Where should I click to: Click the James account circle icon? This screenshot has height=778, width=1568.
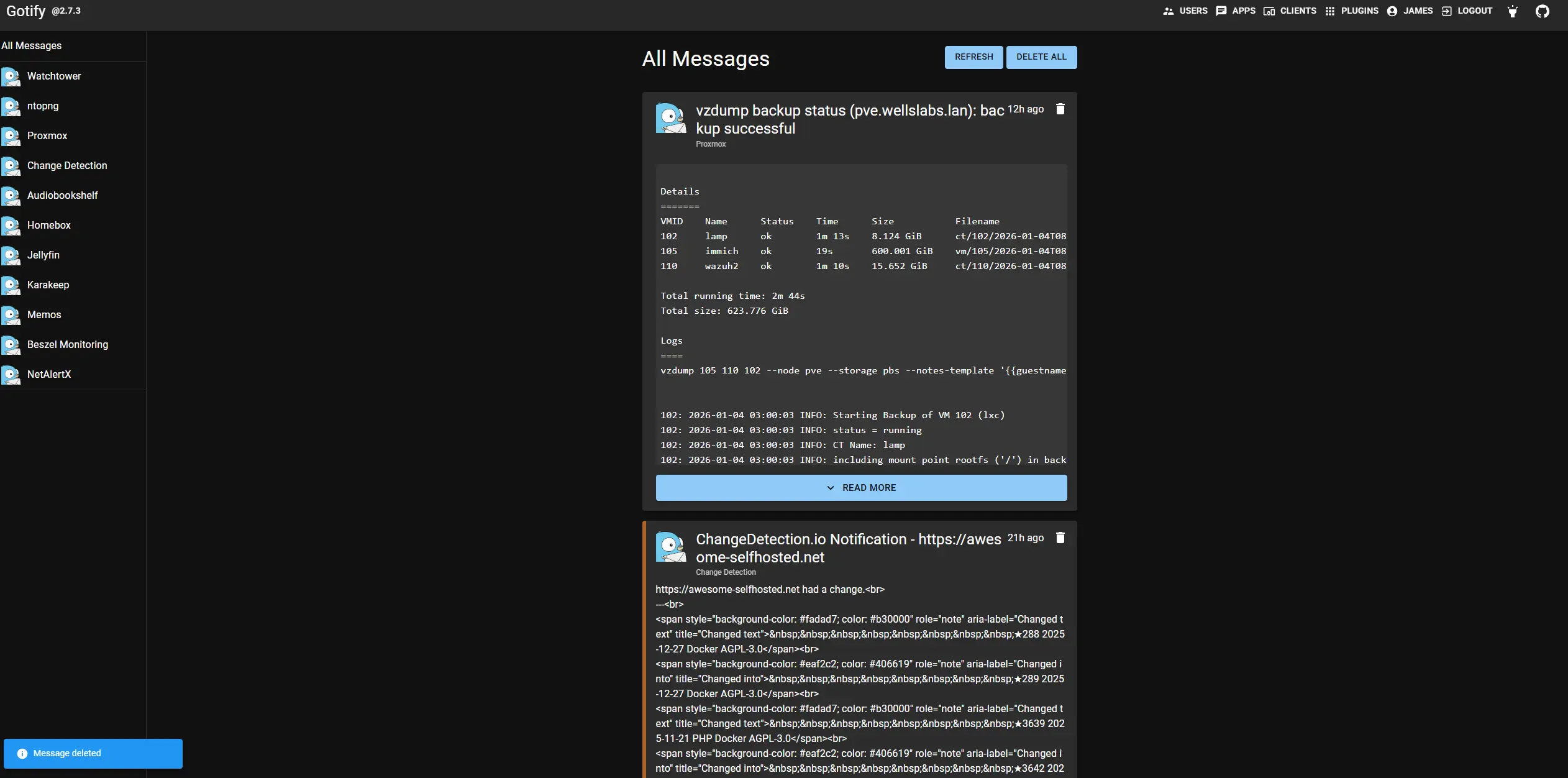tap(1392, 11)
